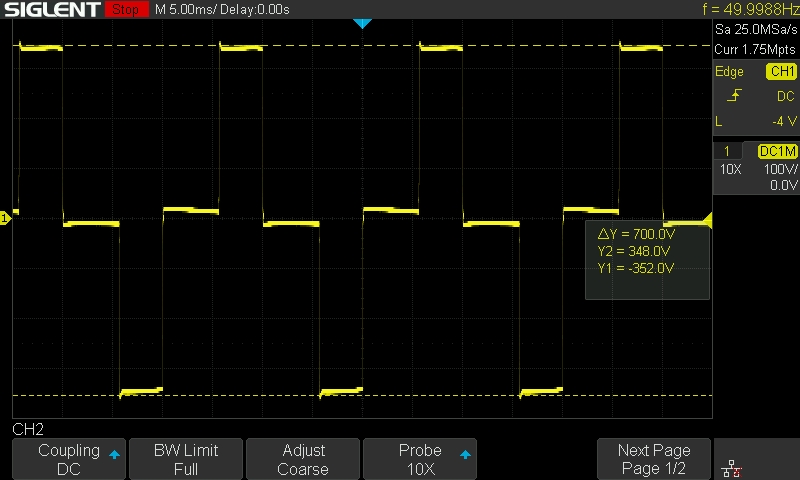Open the Coupling softkey blue arrow
Image resolution: width=800 pixels, height=480 pixels.
point(114,454)
